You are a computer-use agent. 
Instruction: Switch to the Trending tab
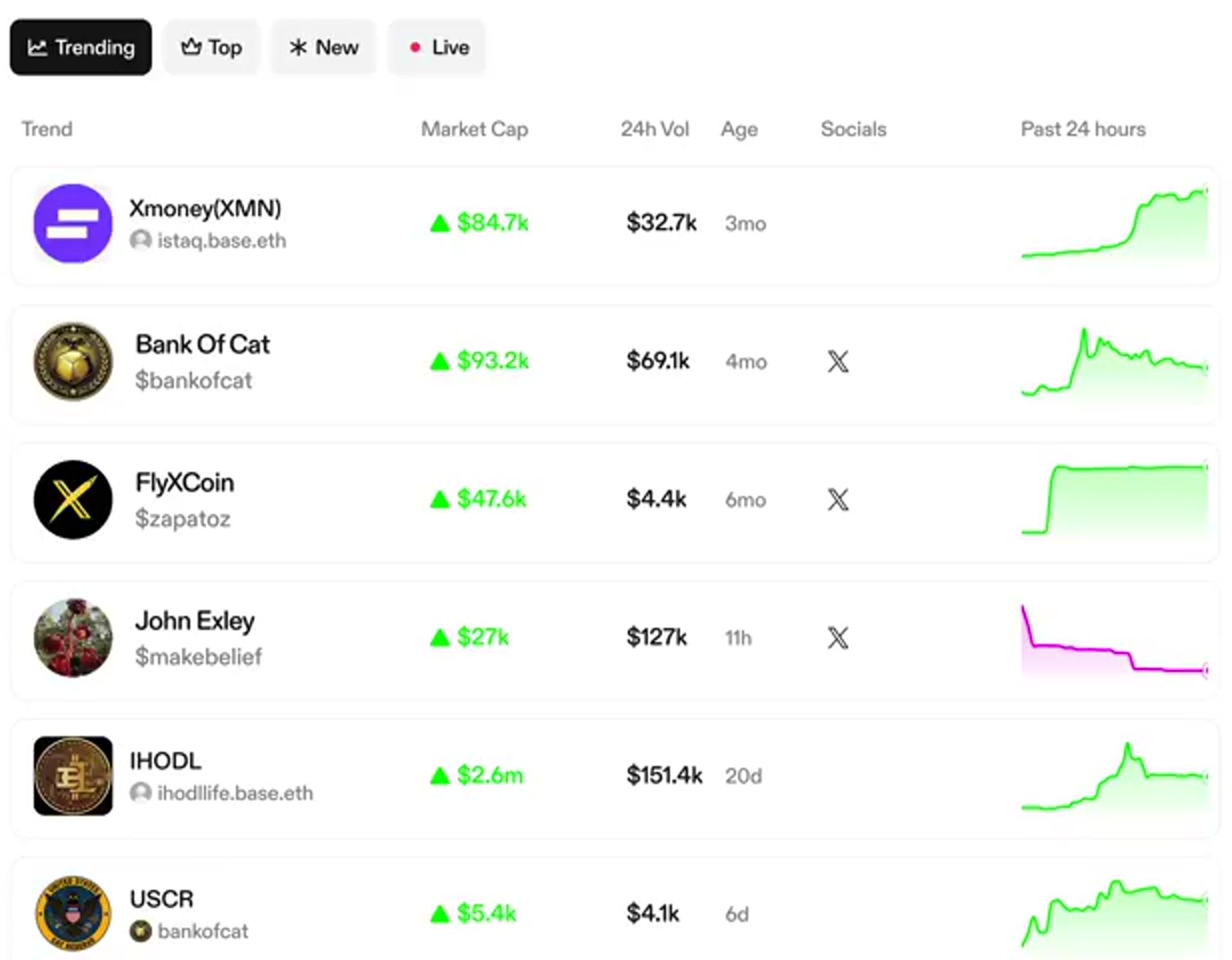[81, 47]
